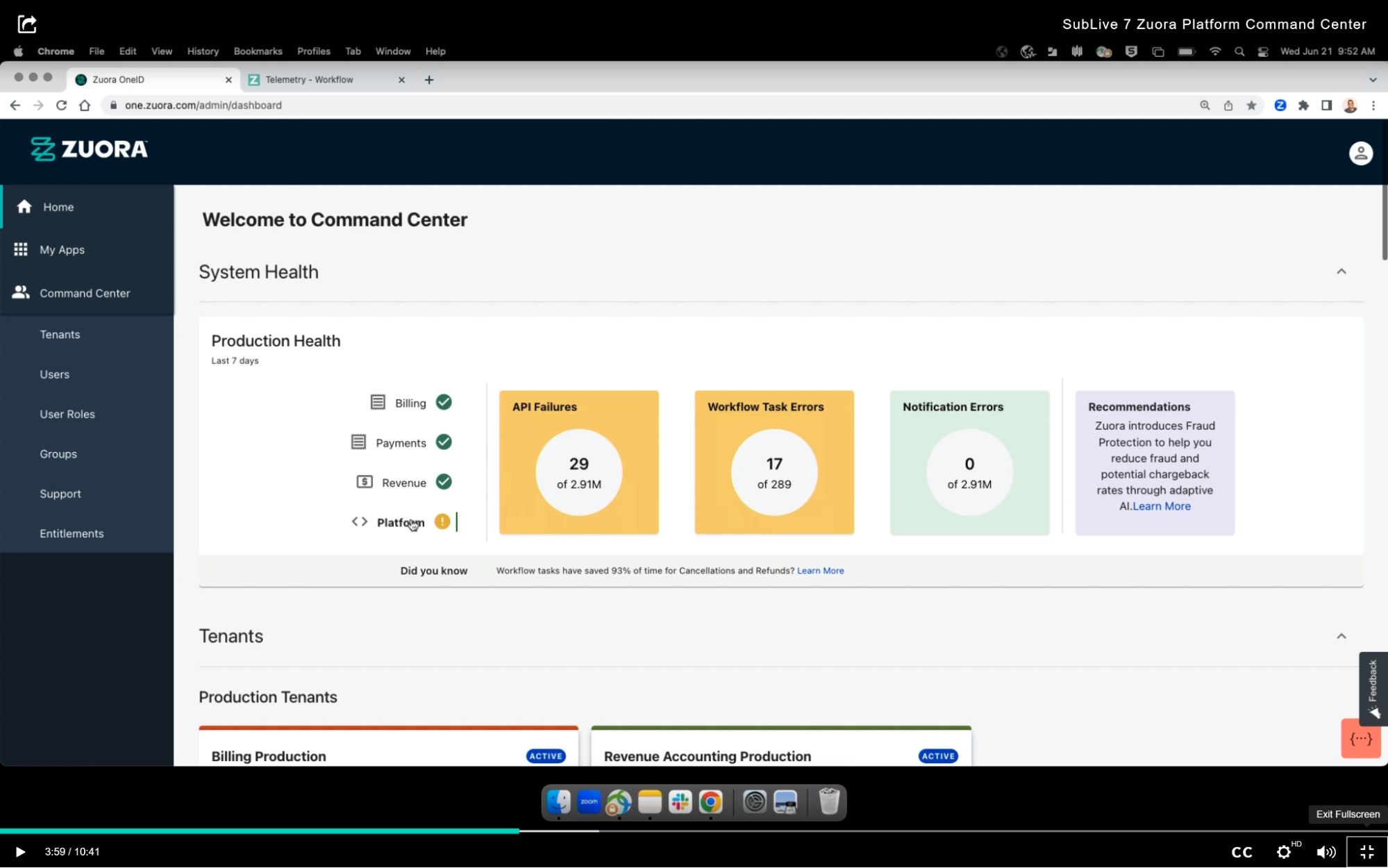Click the API Failures card
This screenshot has height=868, width=1388.
coord(578,462)
